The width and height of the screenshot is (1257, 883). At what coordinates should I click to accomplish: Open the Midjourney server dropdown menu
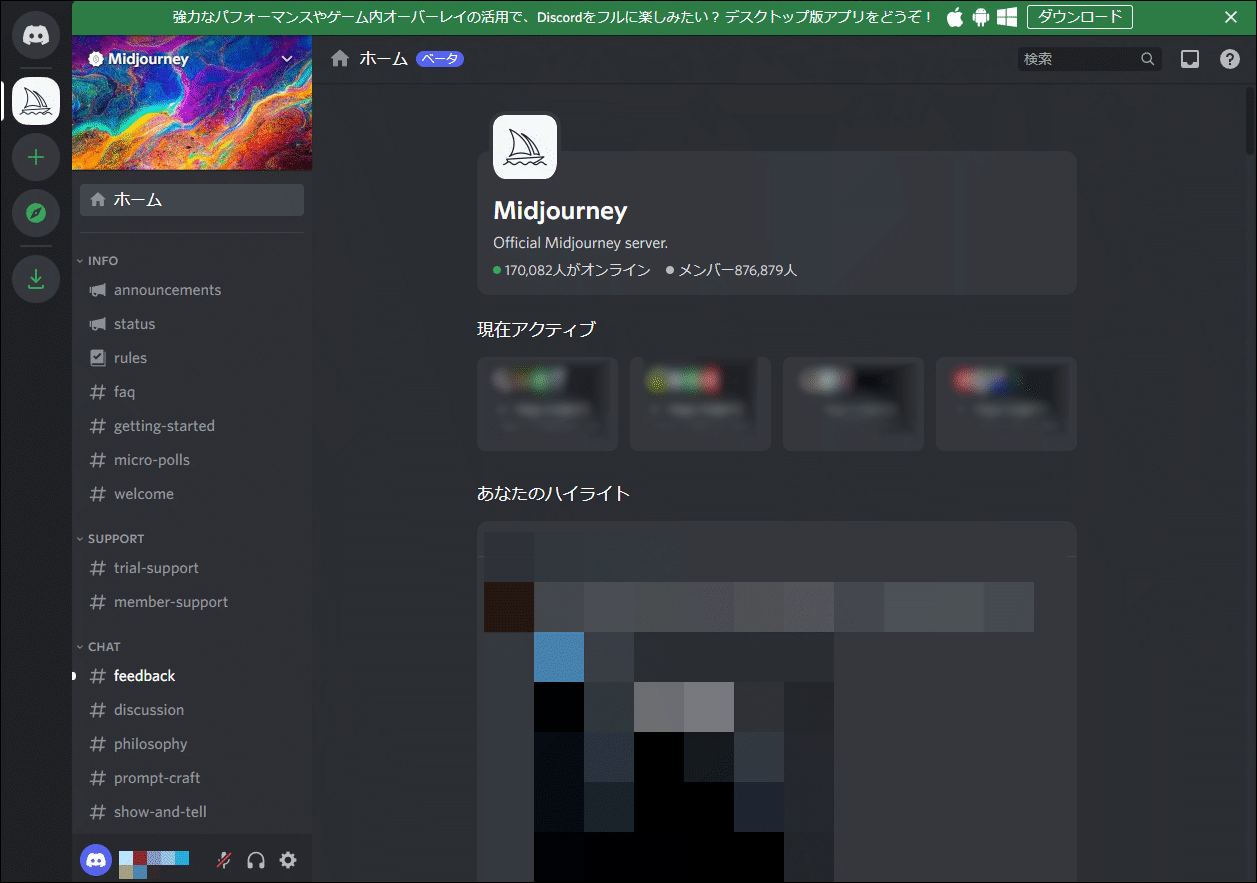(x=288, y=59)
